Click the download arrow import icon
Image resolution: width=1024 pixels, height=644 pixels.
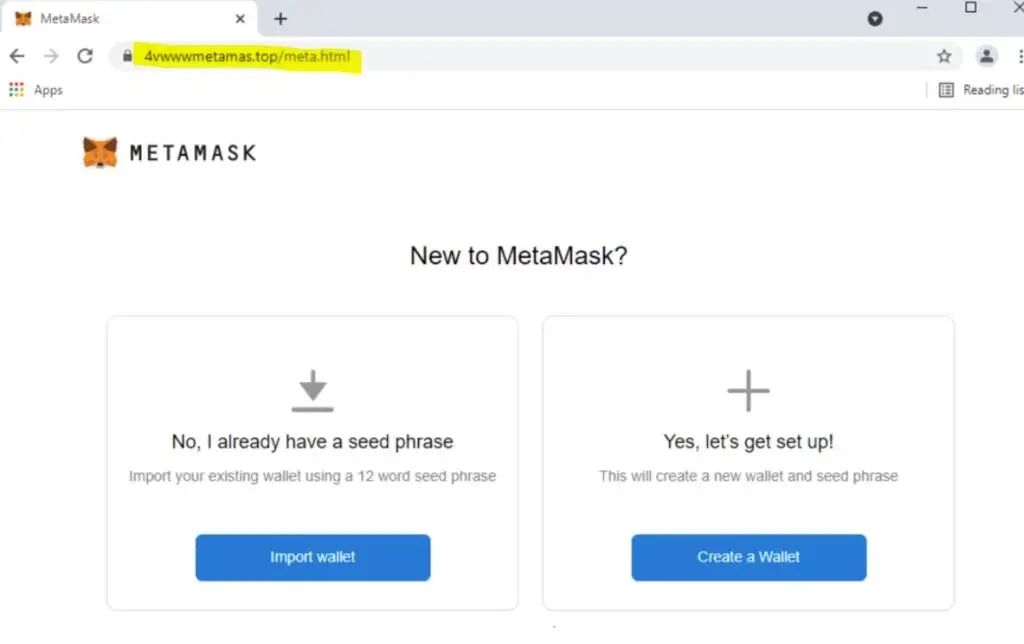(x=313, y=390)
